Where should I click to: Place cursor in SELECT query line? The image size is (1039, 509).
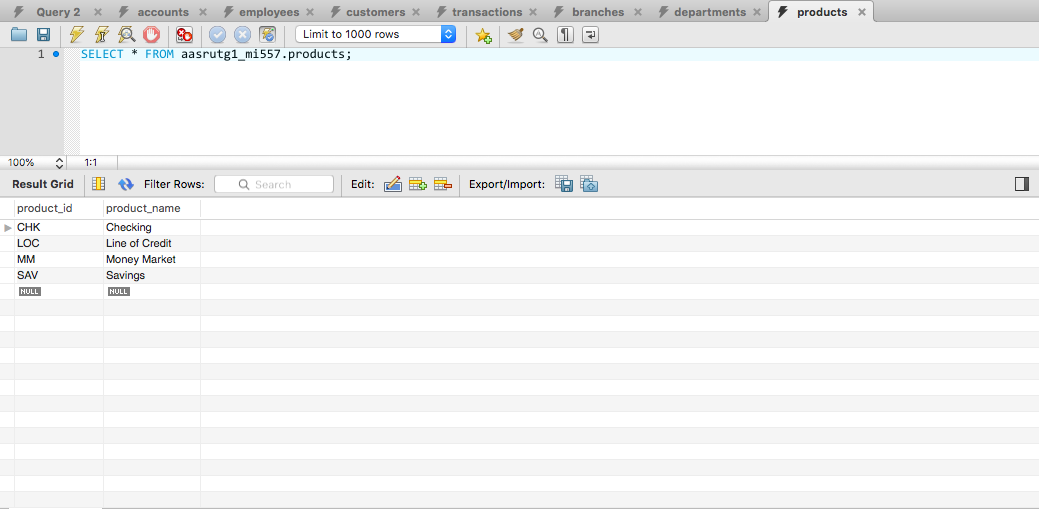(216, 54)
